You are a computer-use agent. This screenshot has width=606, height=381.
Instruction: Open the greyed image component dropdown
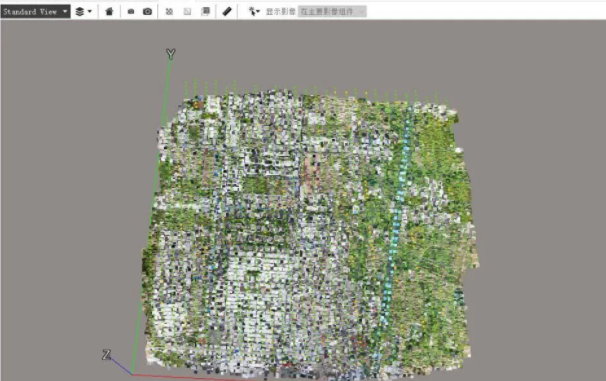tap(332, 12)
